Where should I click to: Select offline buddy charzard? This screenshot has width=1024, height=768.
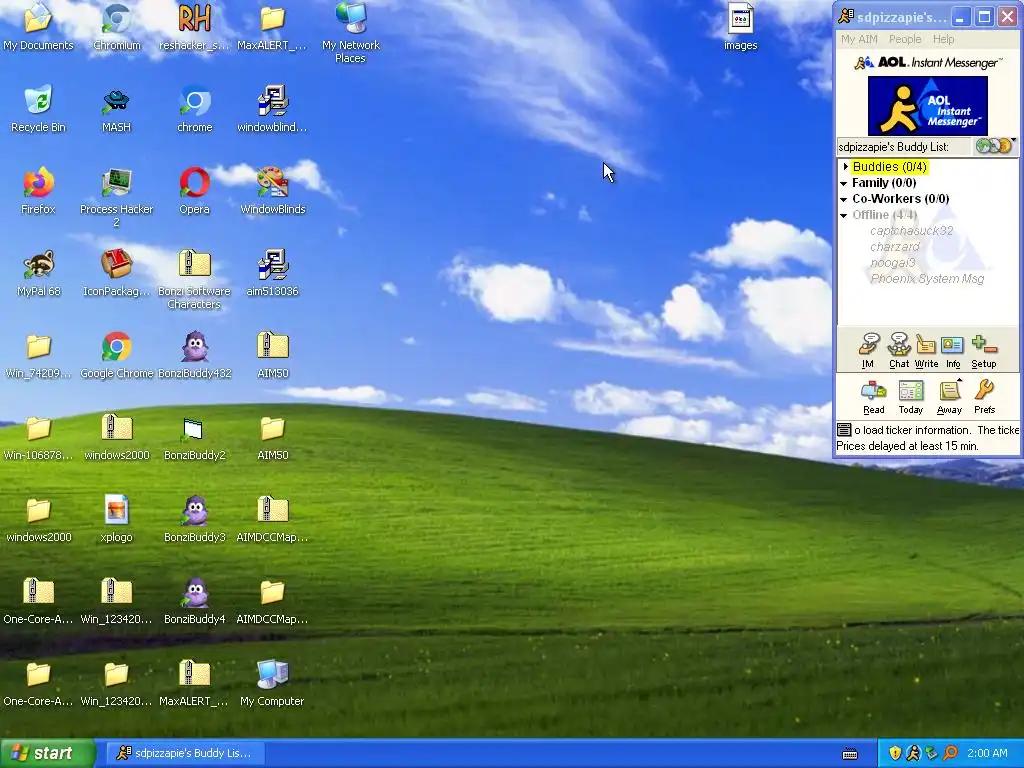tap(894, 247)
